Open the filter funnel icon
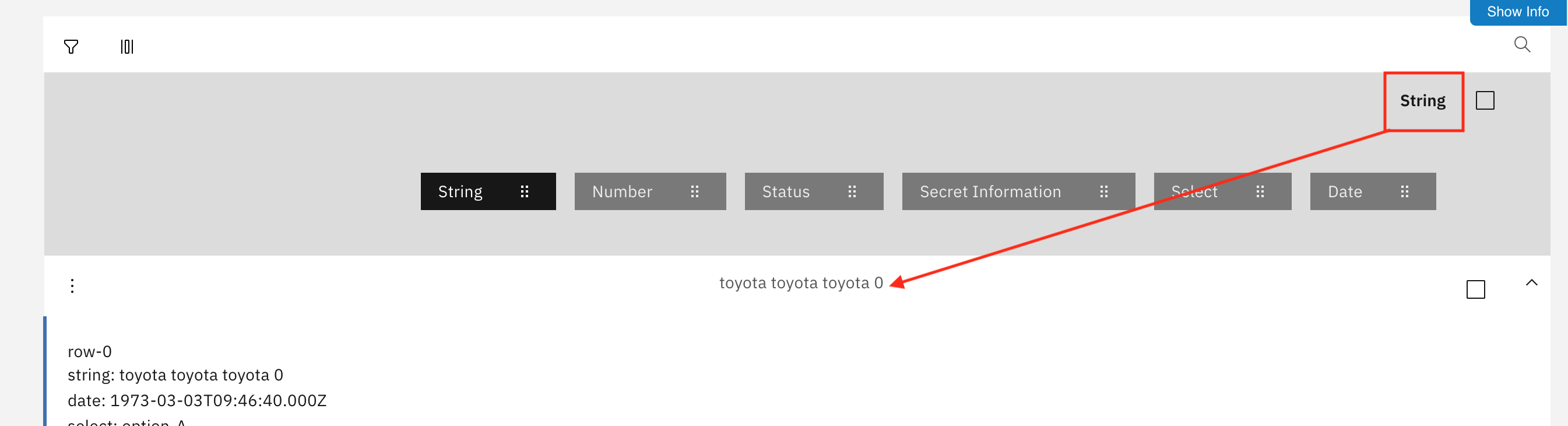 [71, 47]
